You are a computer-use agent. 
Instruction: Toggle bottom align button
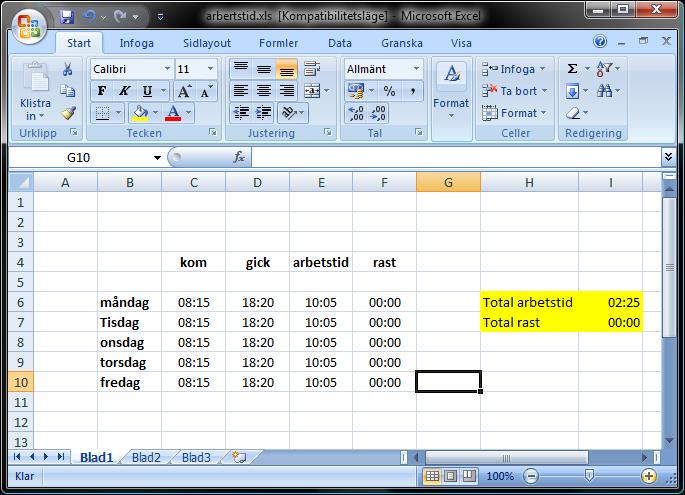287,69
